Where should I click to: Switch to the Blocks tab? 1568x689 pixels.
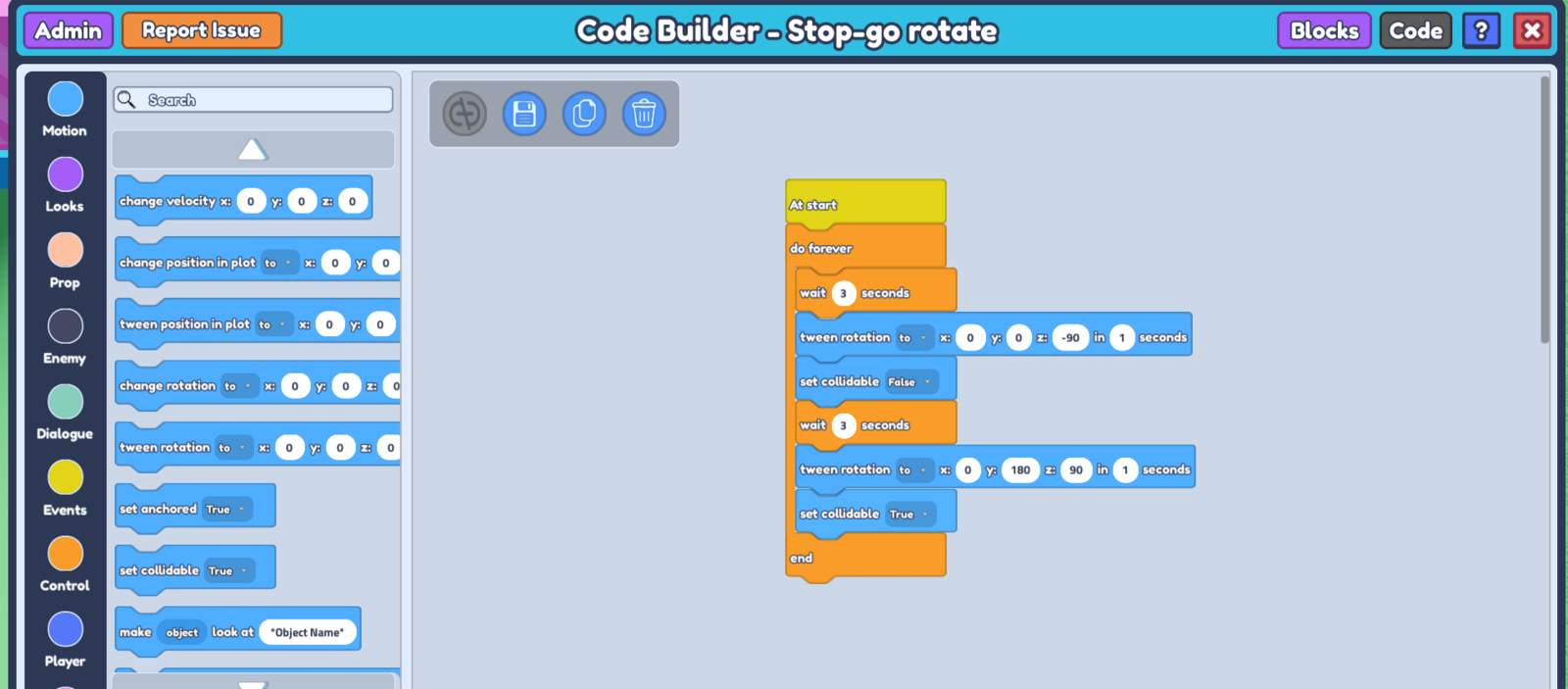(1323, 31)
